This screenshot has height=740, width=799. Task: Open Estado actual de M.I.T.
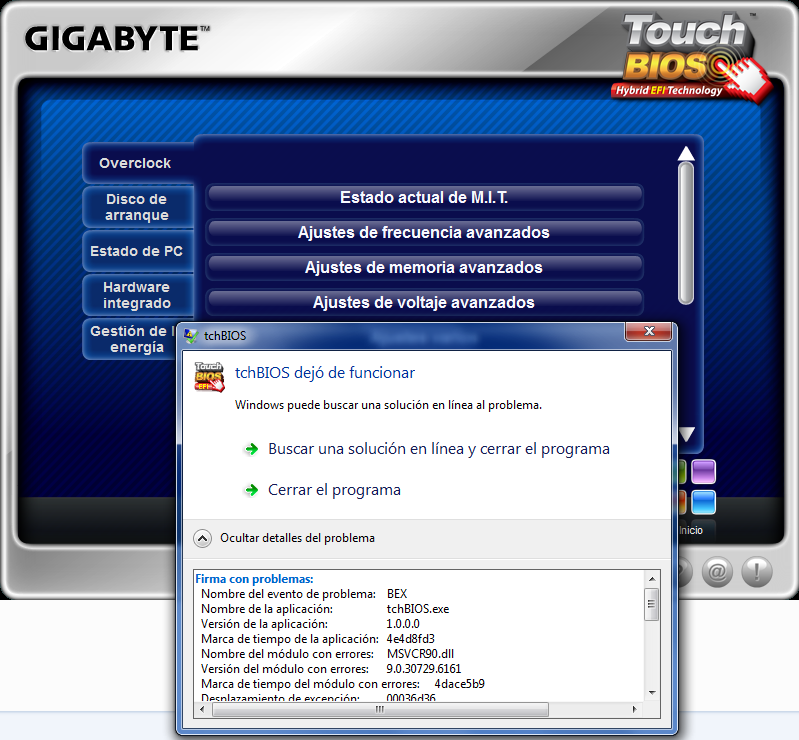pyautogui.click(x=424, y=198)
